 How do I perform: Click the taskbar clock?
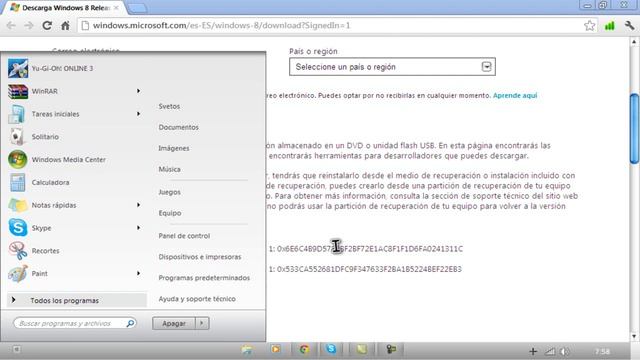coord(603,351)
